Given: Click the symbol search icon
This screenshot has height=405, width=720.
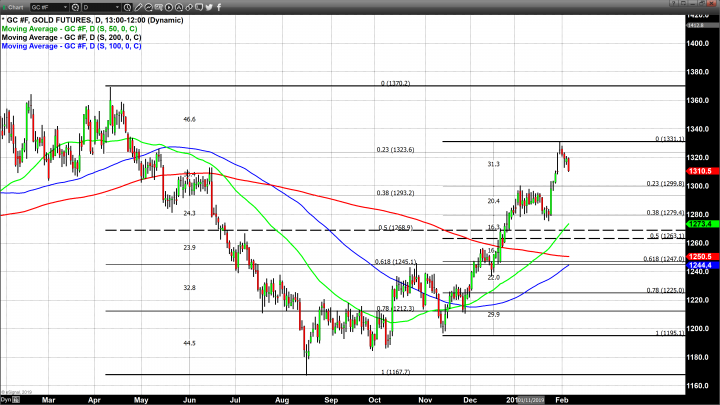Looking at the screenshot, I should pyautogui.click(x=75, y=7).
